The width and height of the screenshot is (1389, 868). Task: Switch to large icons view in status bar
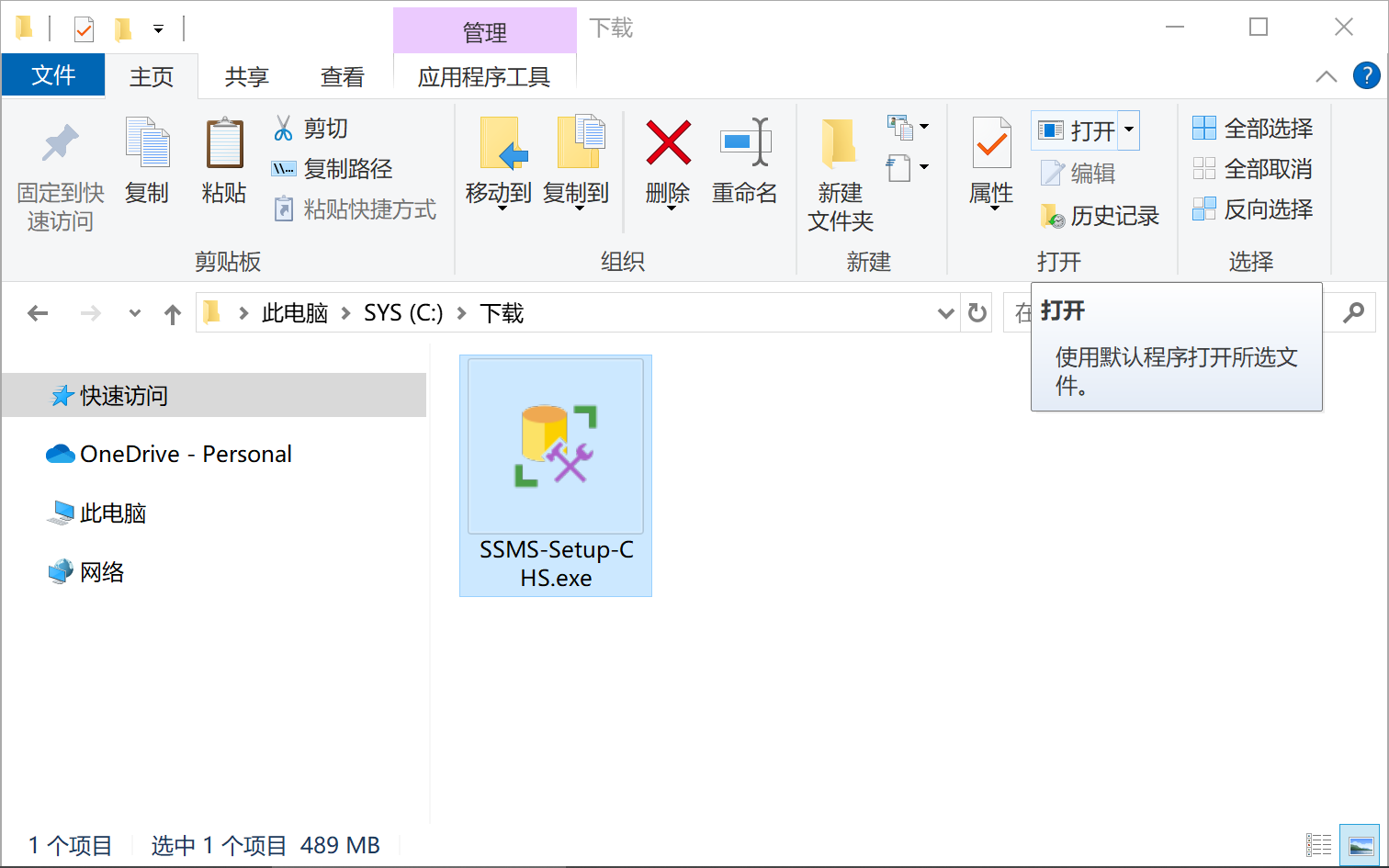click(x=1360, y=845)
